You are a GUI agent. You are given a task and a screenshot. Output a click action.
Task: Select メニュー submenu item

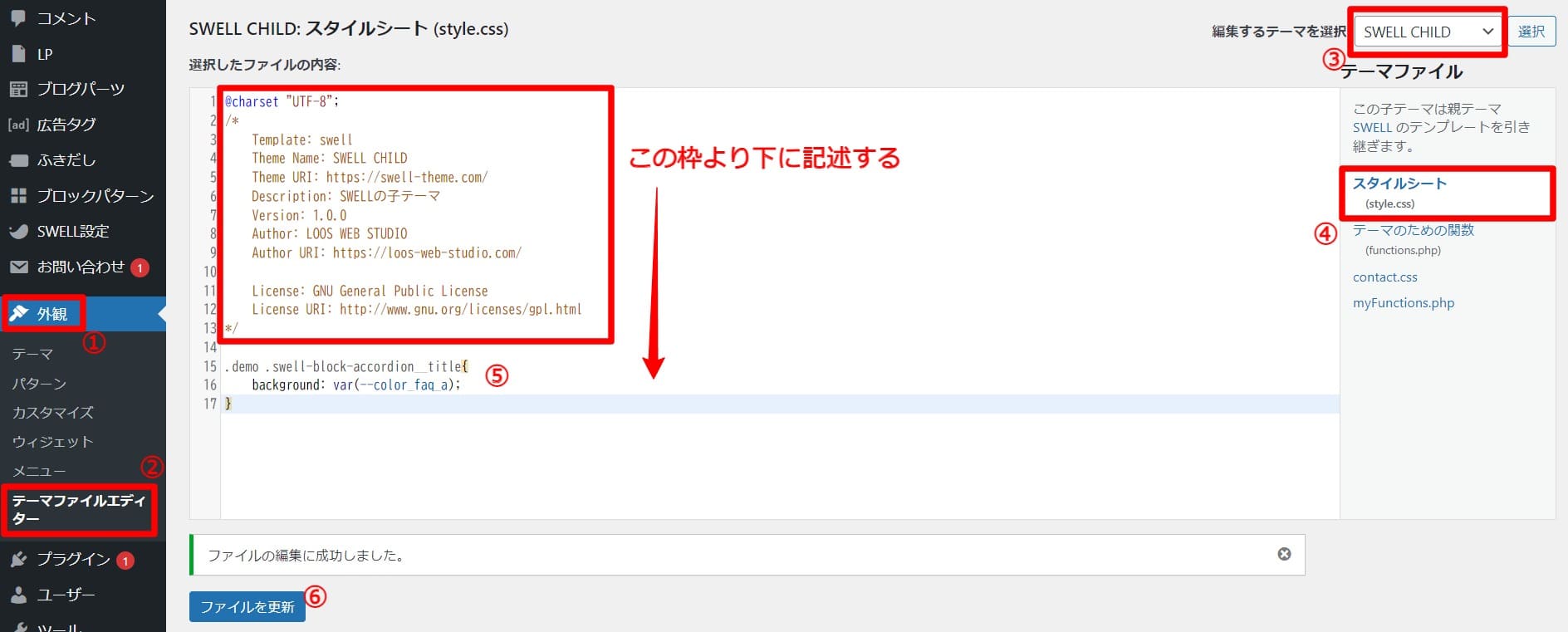(39, 471)
